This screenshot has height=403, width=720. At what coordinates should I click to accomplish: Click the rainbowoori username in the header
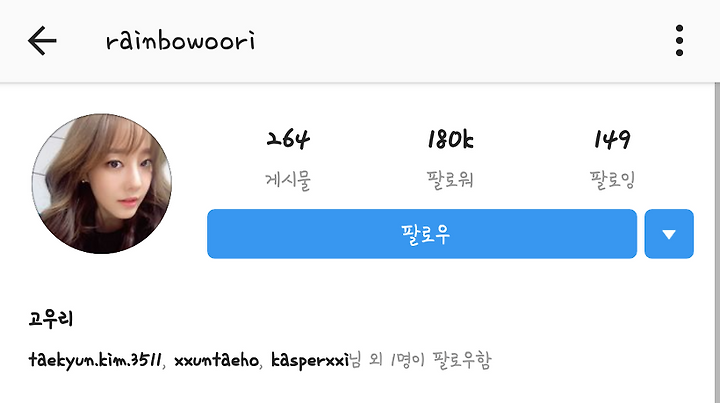(180, 41)
